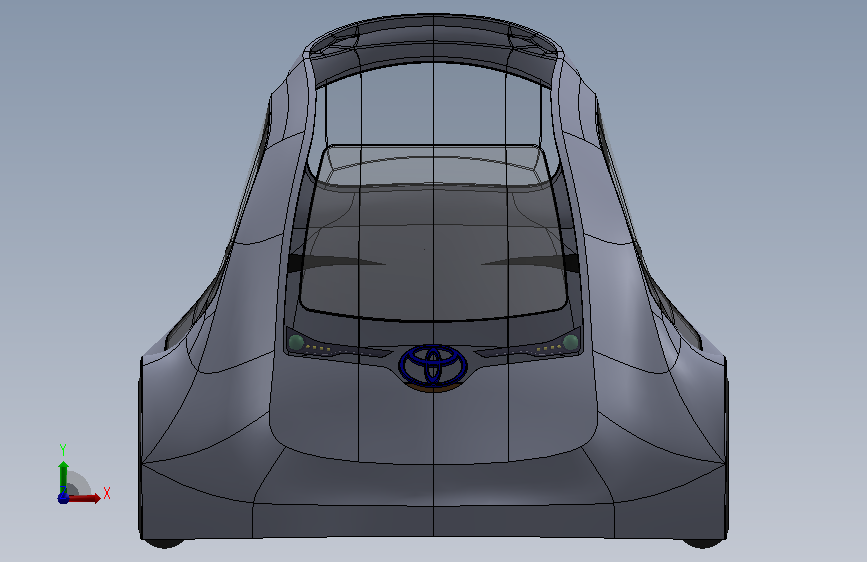
Task: Select the blue Toyota emblem on the car
Action: coord(433,365)
